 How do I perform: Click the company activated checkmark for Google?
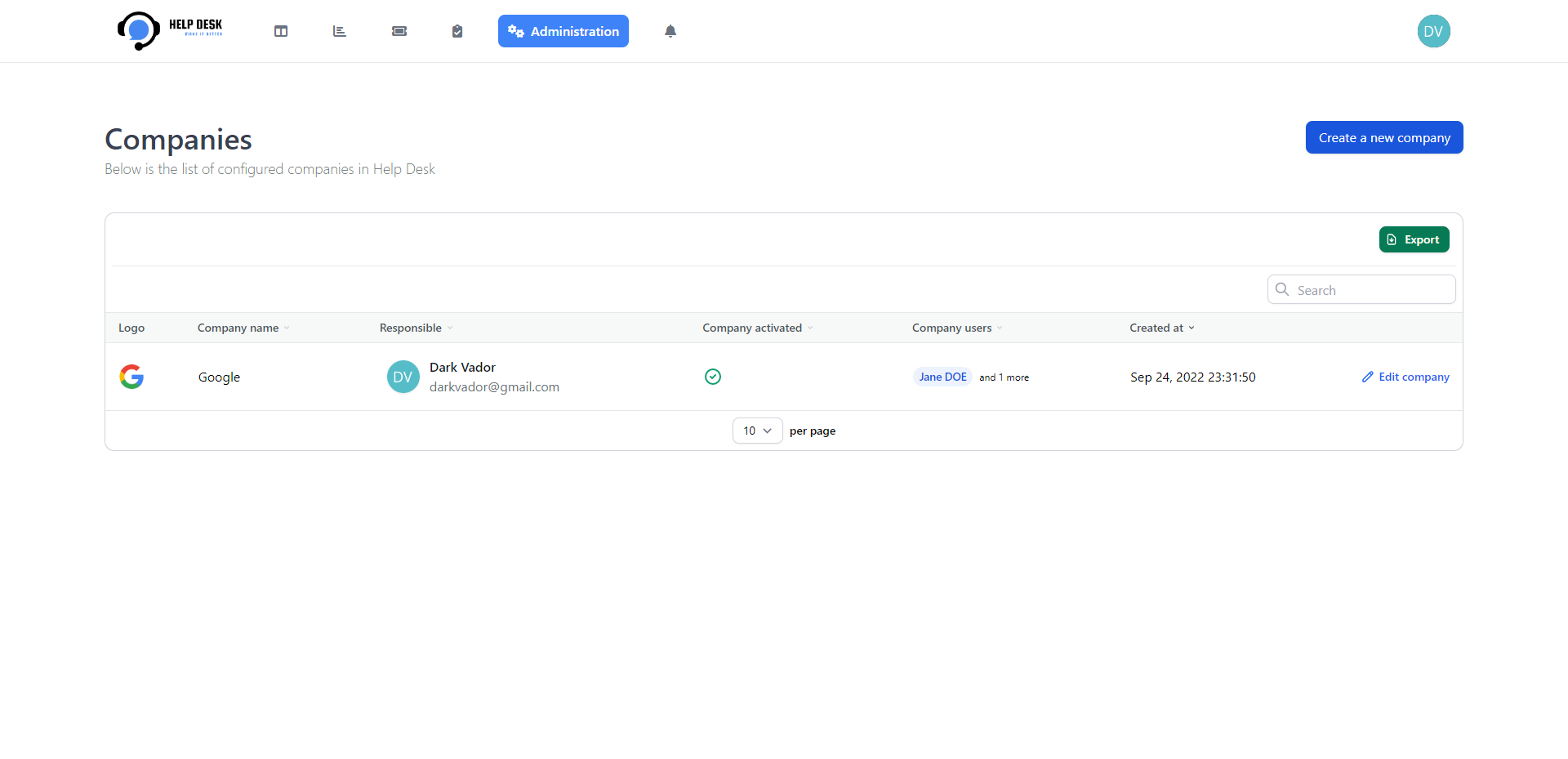tap(713, 377)
